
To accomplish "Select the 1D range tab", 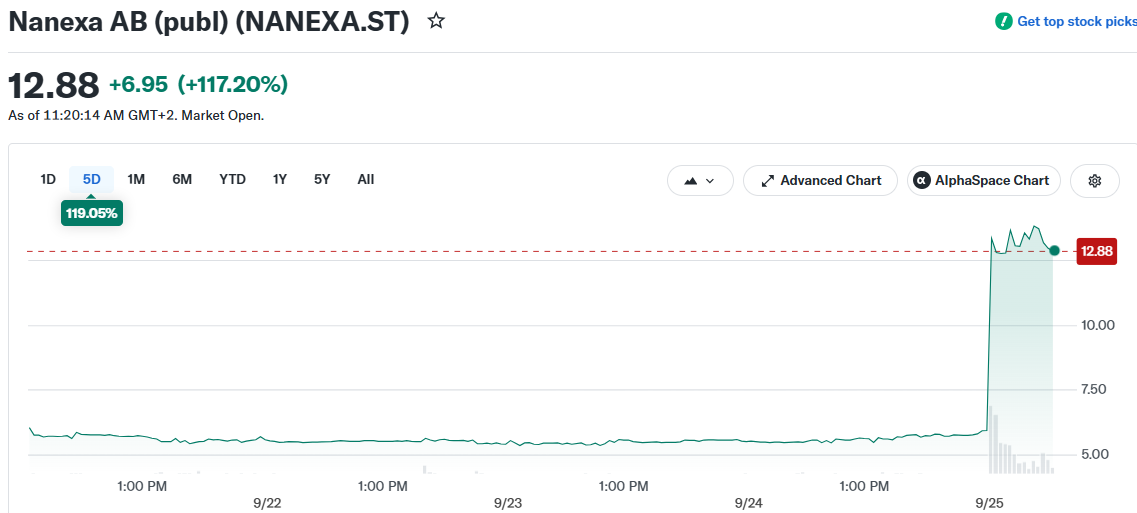I will point(48,179).
